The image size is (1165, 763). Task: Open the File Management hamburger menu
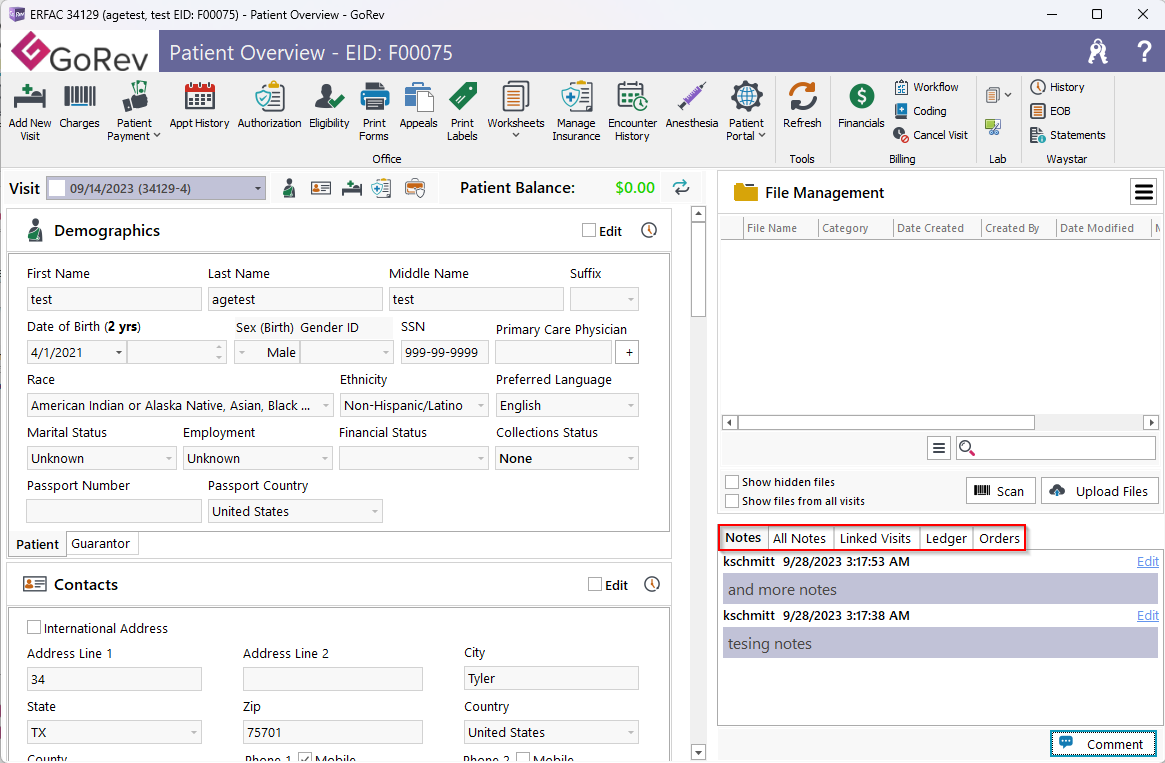pos(1143,192)
